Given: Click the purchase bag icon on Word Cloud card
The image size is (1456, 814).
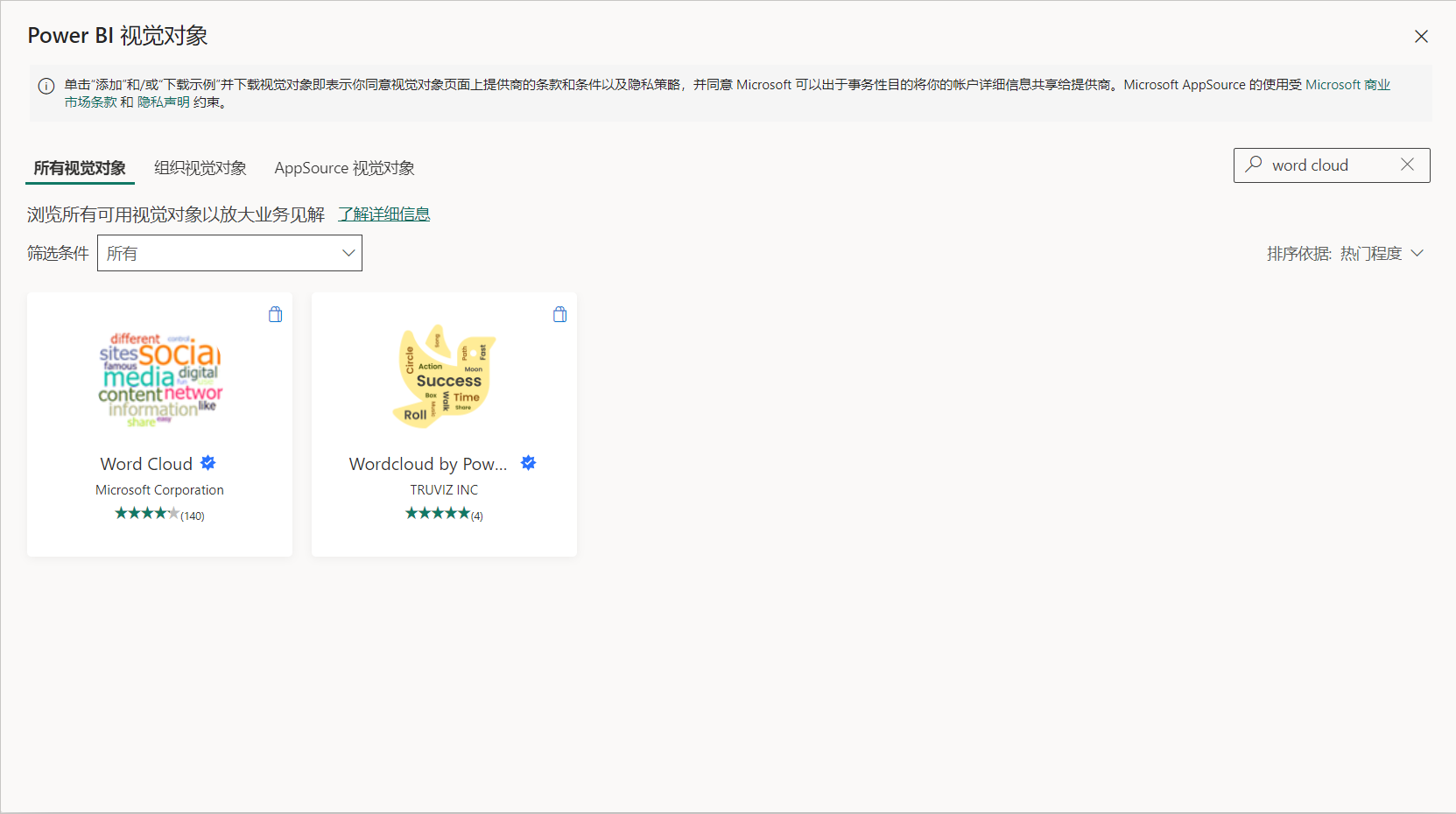Looking at the screenshot, I should click(275, 314).
